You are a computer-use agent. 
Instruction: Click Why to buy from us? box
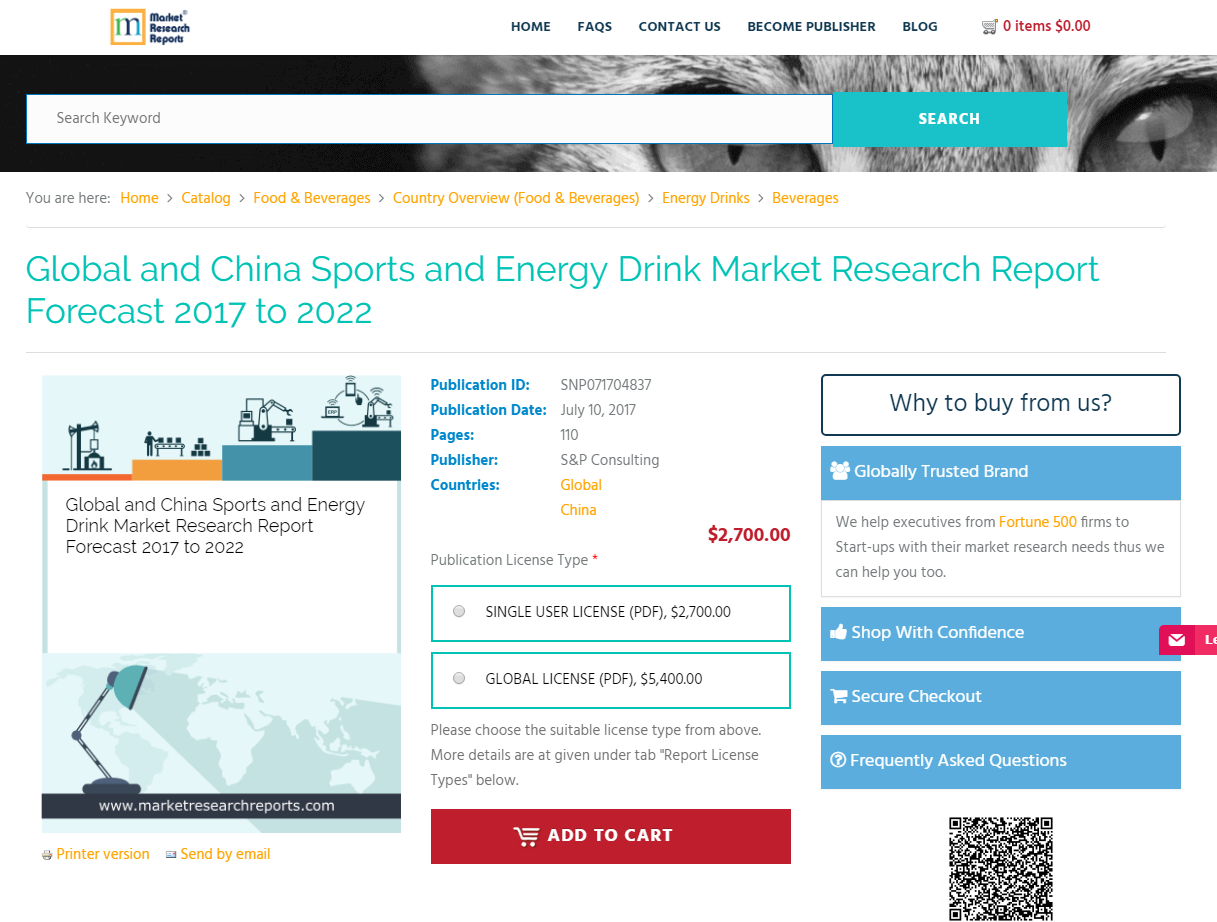click(x=1001, y=404)
